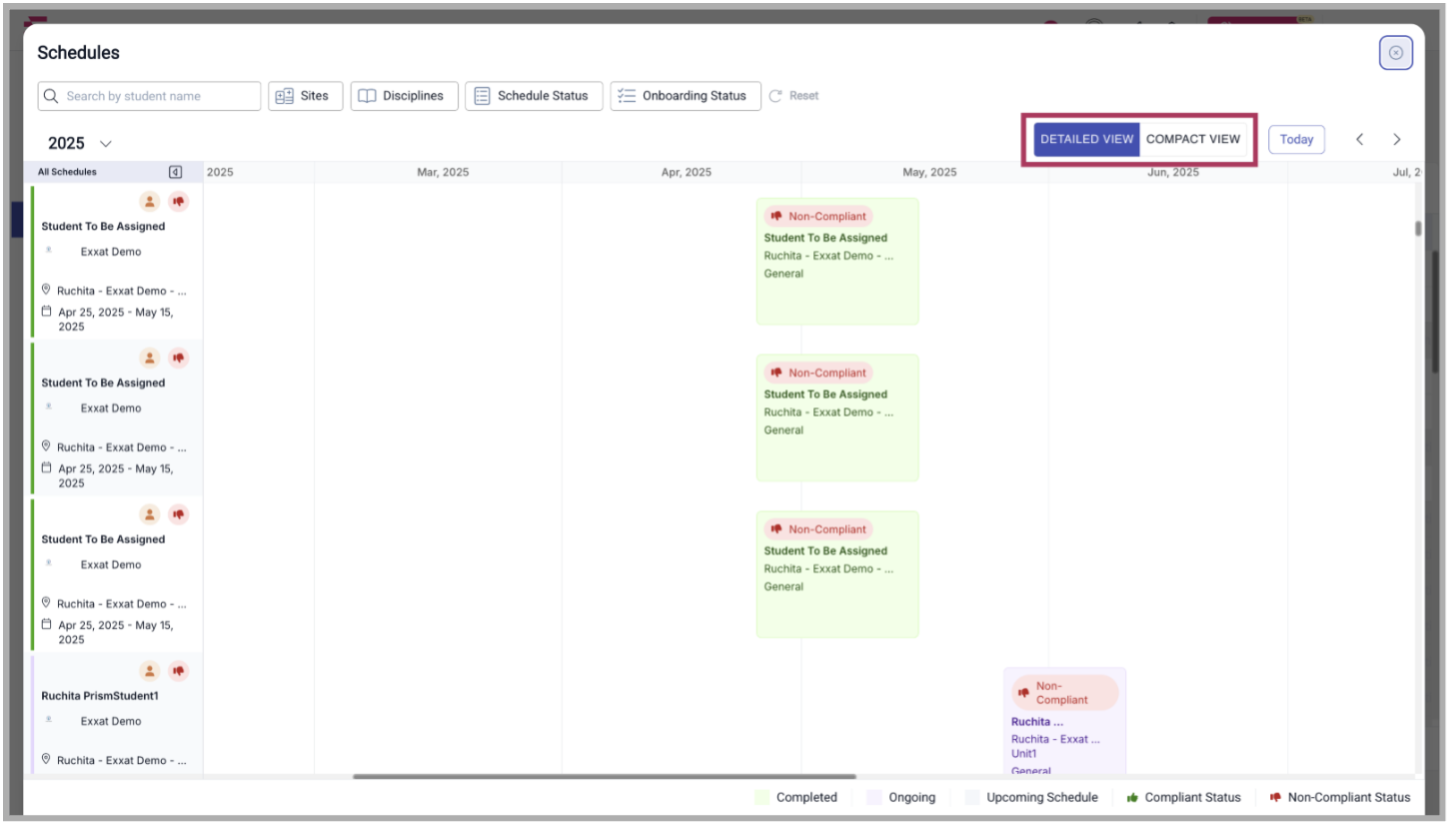
Task: Click the Reset filters link
Action: click(797, 95)
